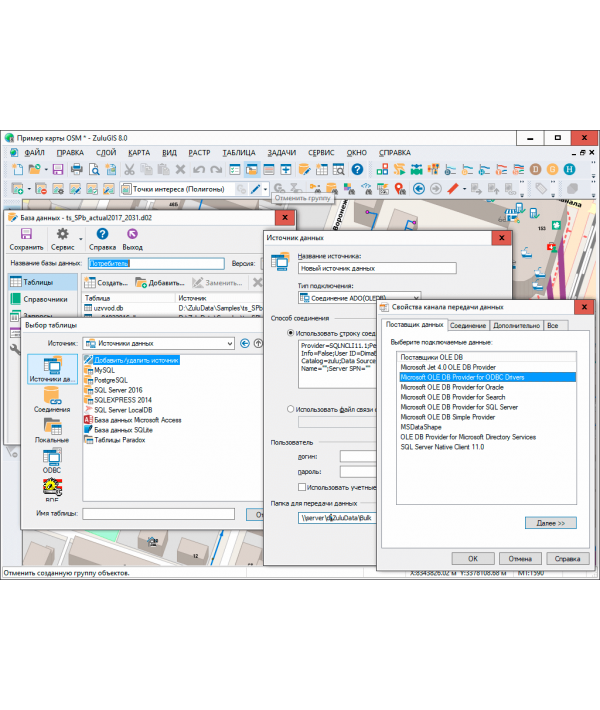Select 'Использовать строку соединения' radio button
600x710 pixels.
coord(291,333)
